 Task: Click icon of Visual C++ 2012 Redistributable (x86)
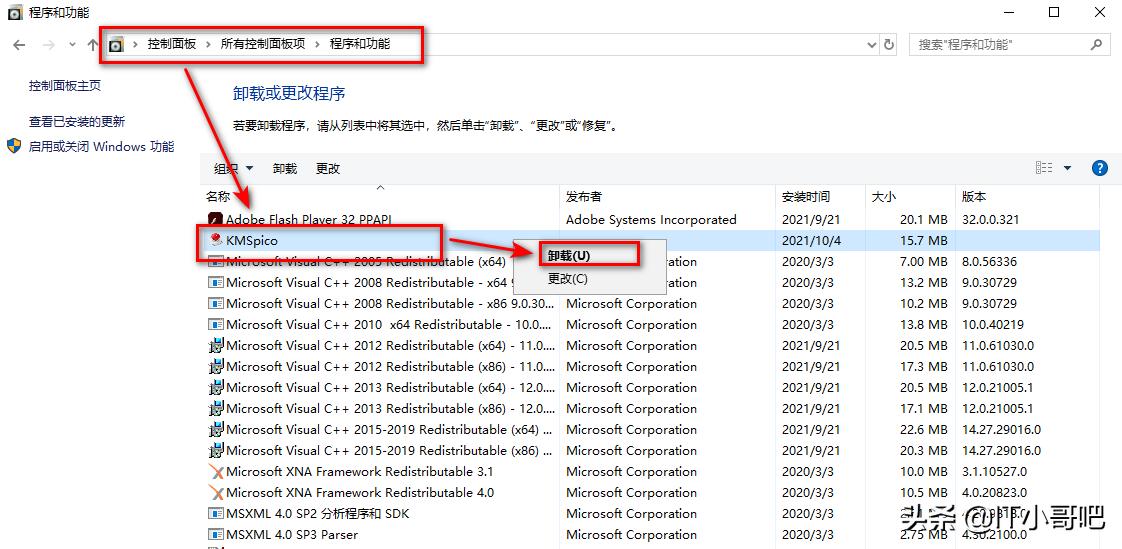point(215,366)
